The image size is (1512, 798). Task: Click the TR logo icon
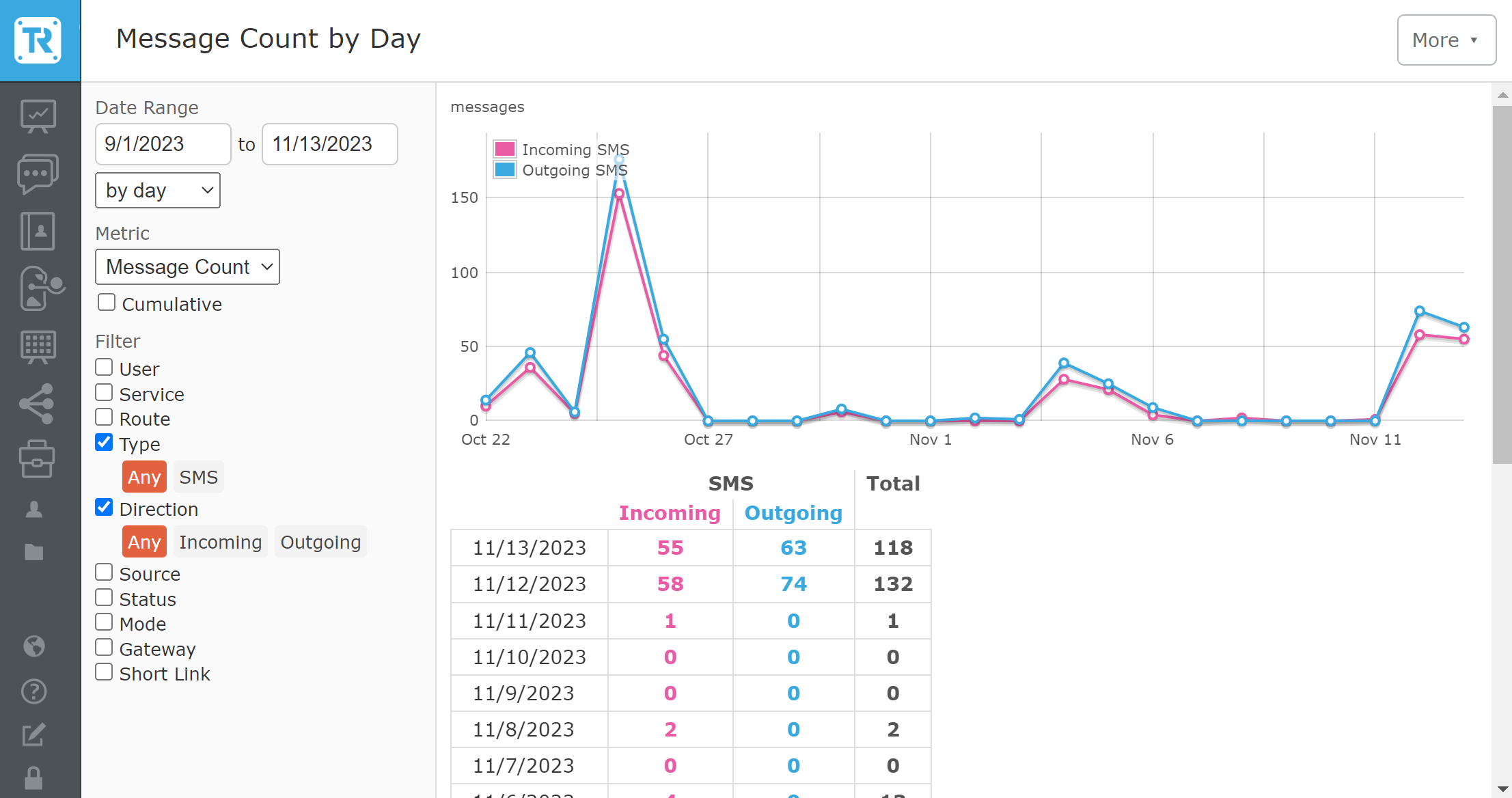point(38,40)
